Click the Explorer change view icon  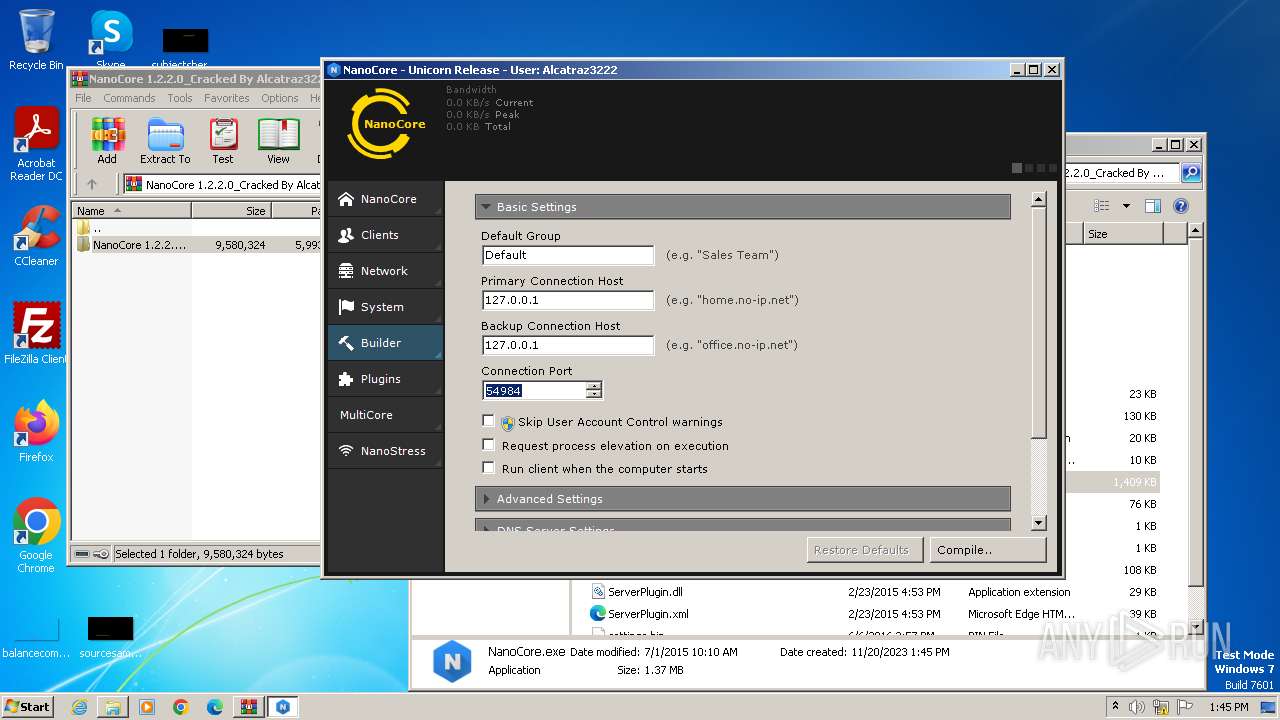coord(1102,206)
